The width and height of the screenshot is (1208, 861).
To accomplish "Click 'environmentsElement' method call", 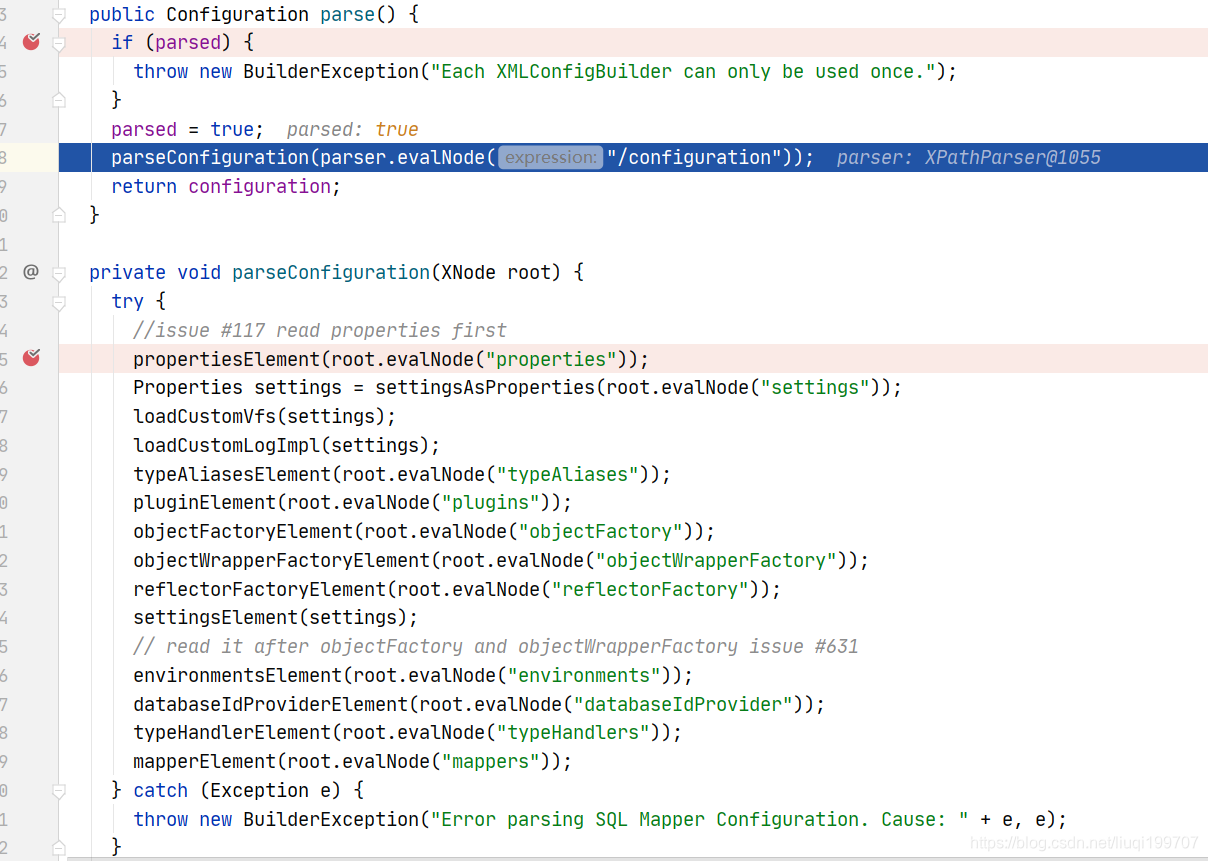I will pos(237,675).
